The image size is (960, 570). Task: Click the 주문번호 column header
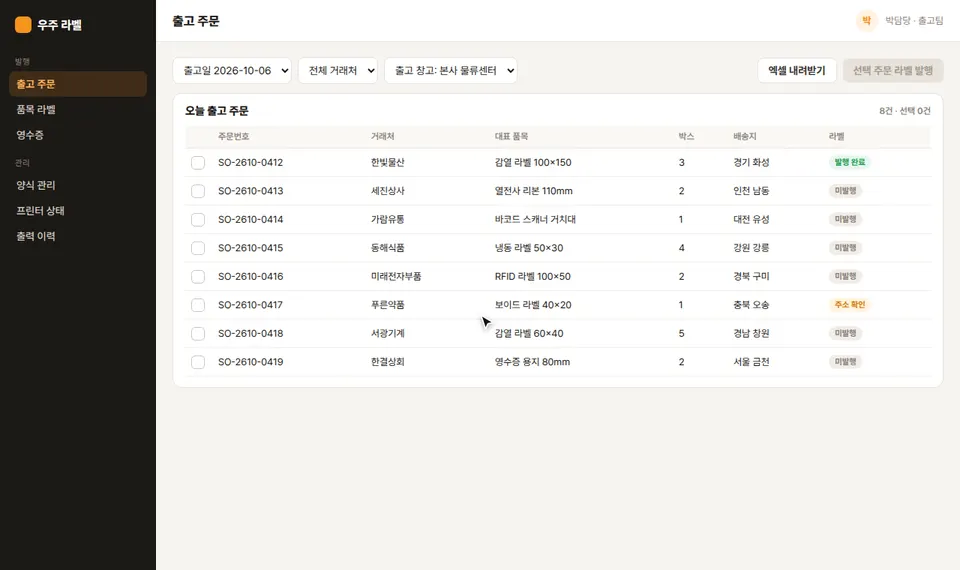pyautogui.click(x=233, y=137)
